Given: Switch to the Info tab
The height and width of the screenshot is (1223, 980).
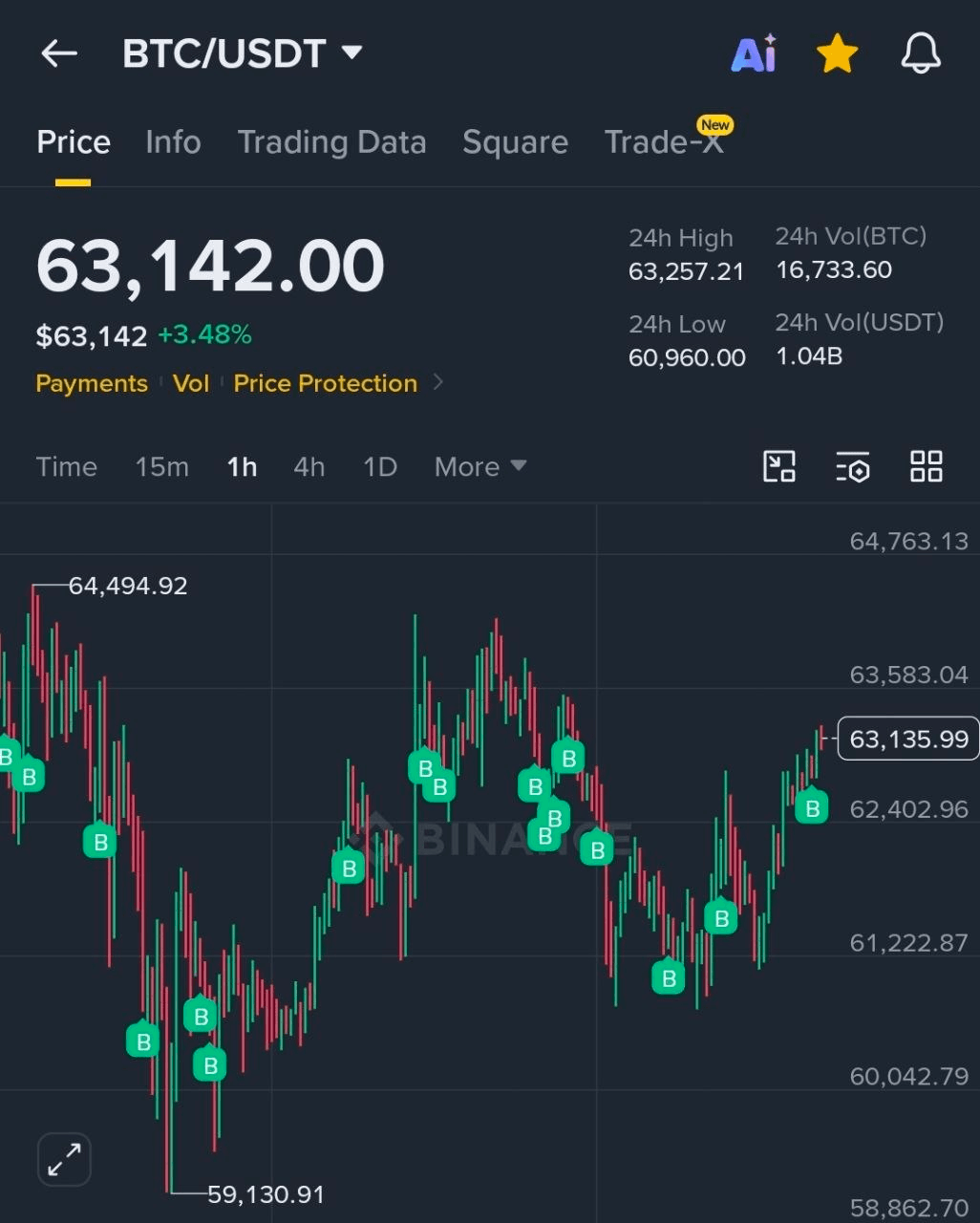Looking at the screenshot, I should click(x=173, y=142).
